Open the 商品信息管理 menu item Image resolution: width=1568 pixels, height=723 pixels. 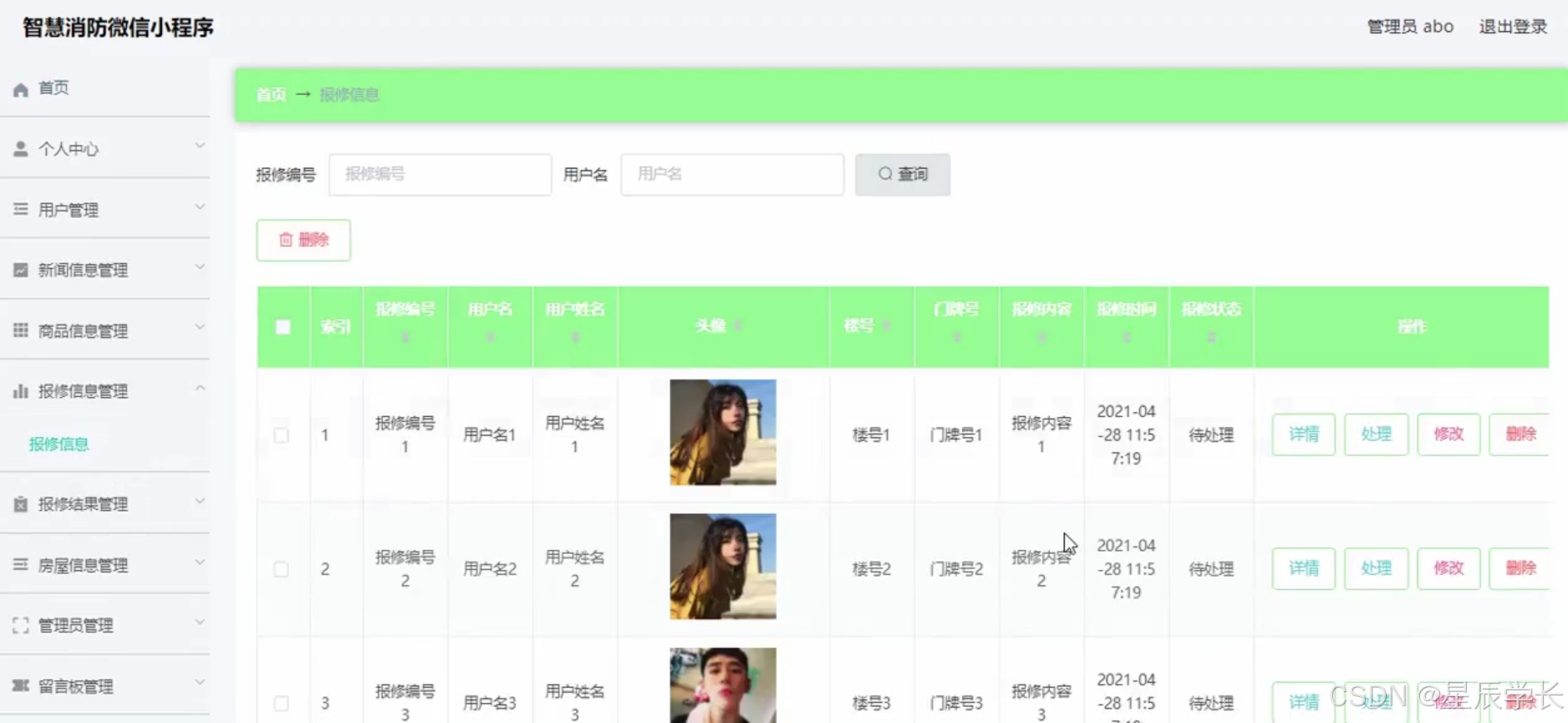pyautogui.click(x=104, y=330)
